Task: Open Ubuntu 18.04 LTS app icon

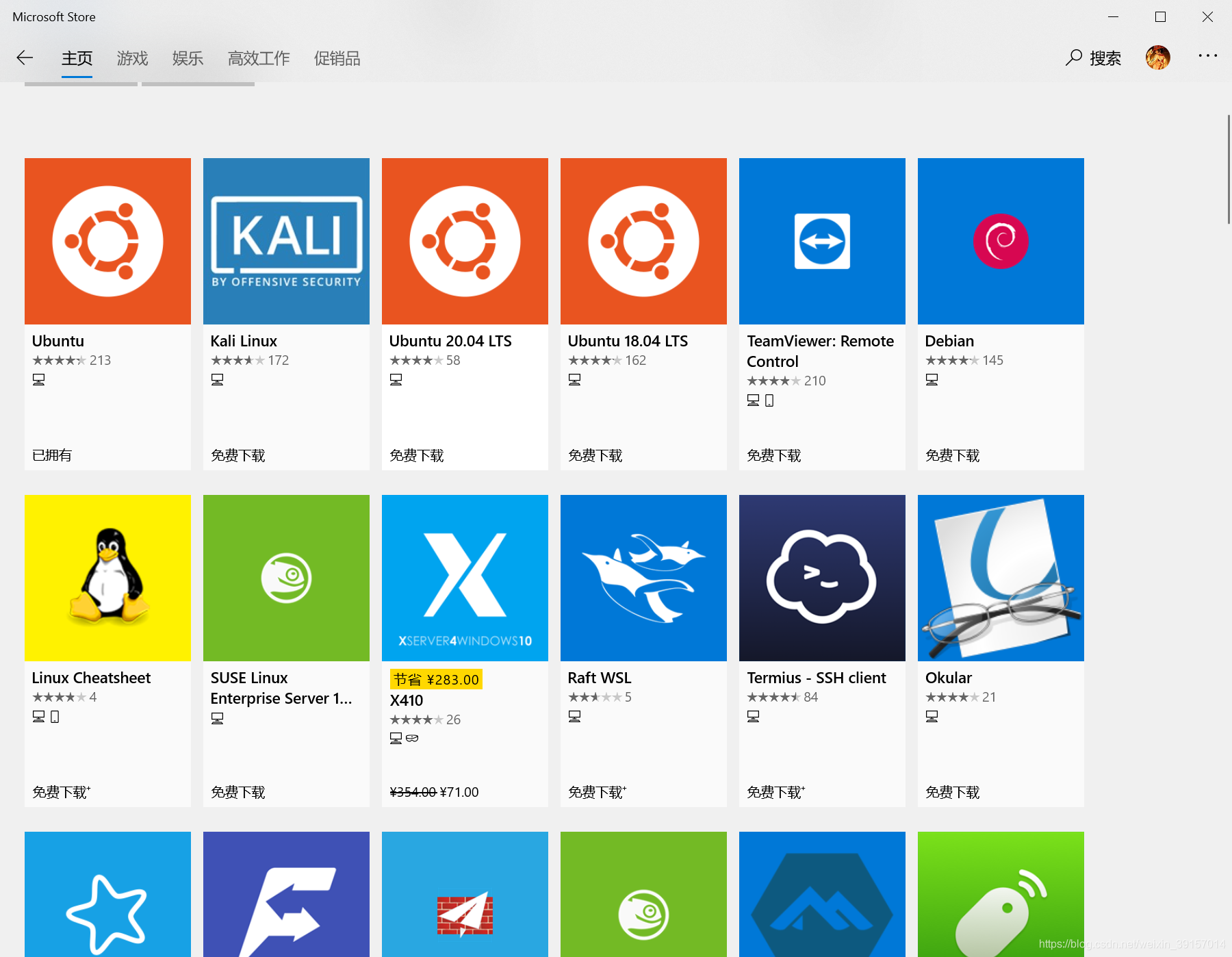Action: click(643, 241)
